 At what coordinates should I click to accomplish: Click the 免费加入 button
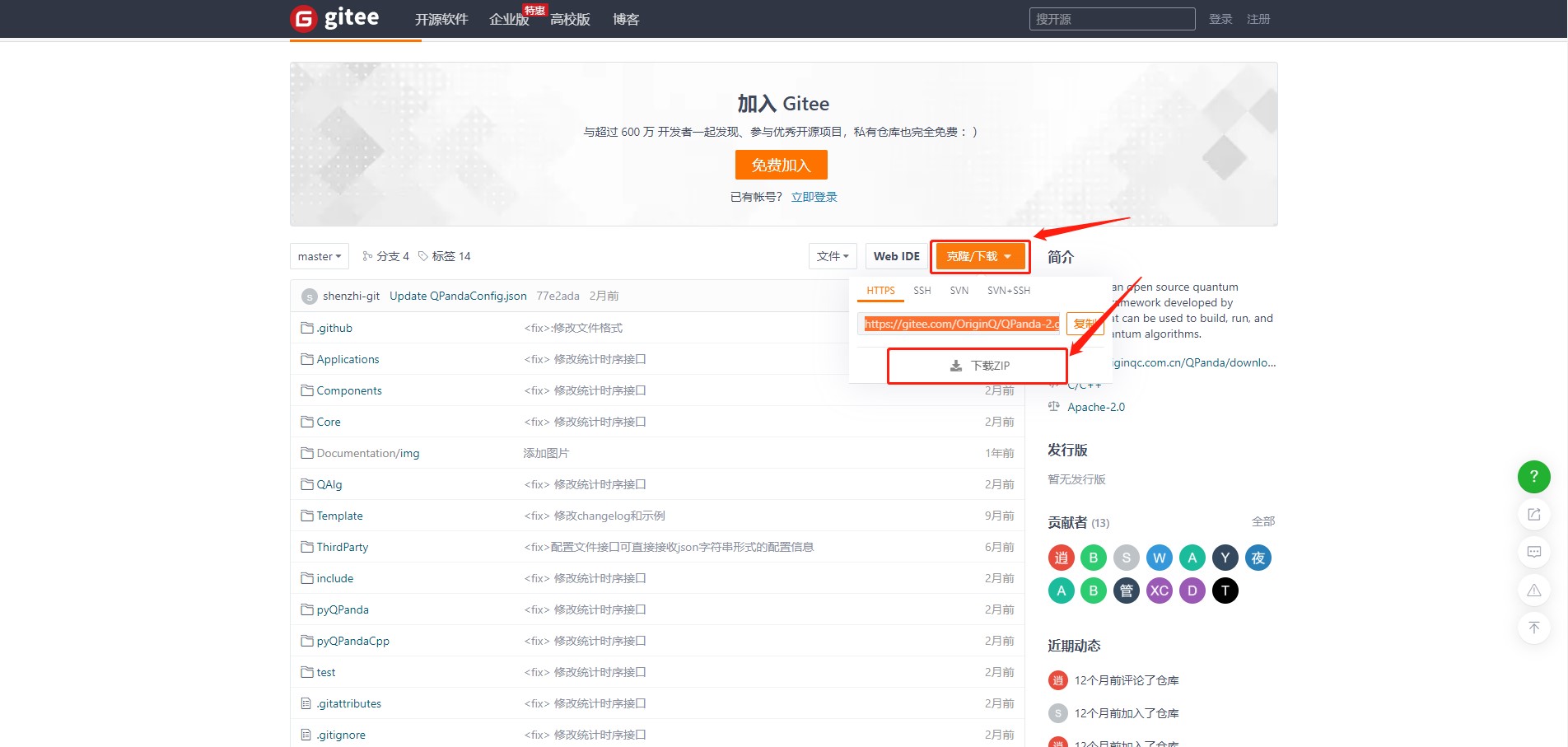tap(782, 165)
